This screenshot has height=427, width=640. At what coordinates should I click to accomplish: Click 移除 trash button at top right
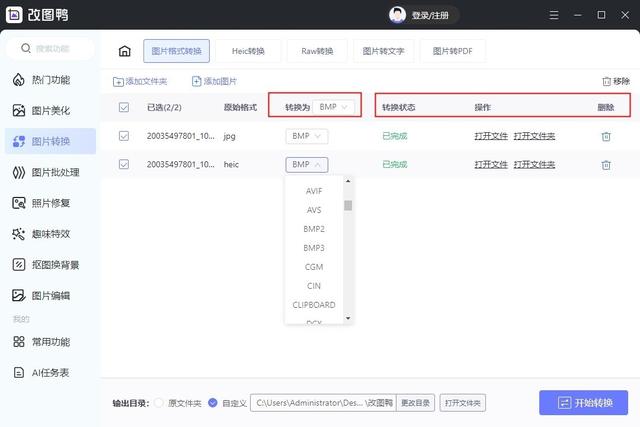(616, 81)
